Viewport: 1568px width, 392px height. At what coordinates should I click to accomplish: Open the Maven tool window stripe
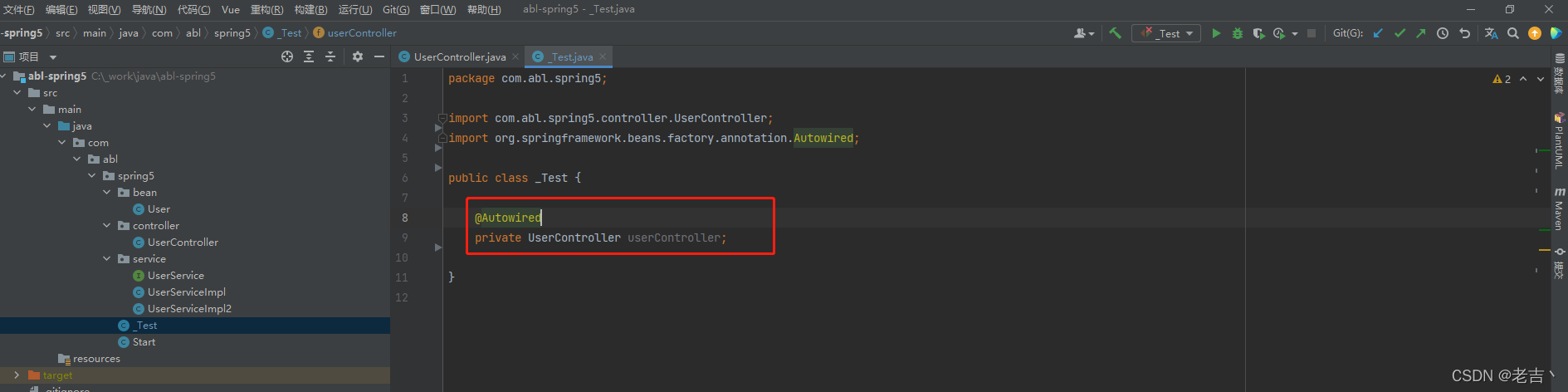click(x=1560, y=208)
